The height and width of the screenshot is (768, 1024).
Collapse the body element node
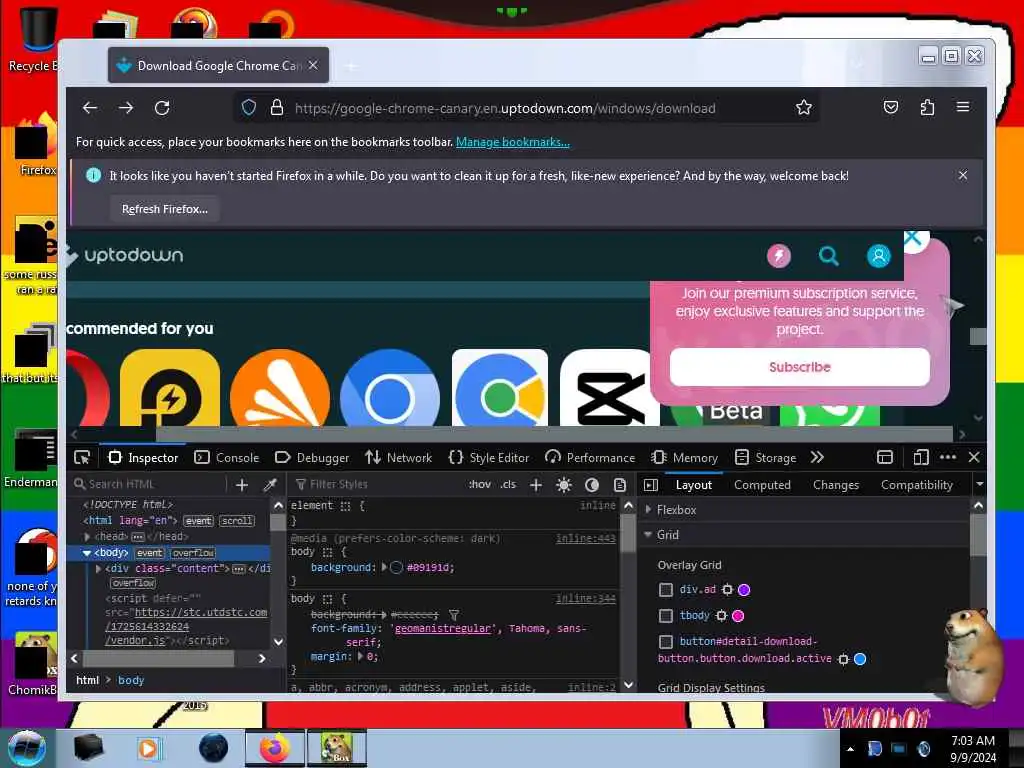[x=86, y=552]
